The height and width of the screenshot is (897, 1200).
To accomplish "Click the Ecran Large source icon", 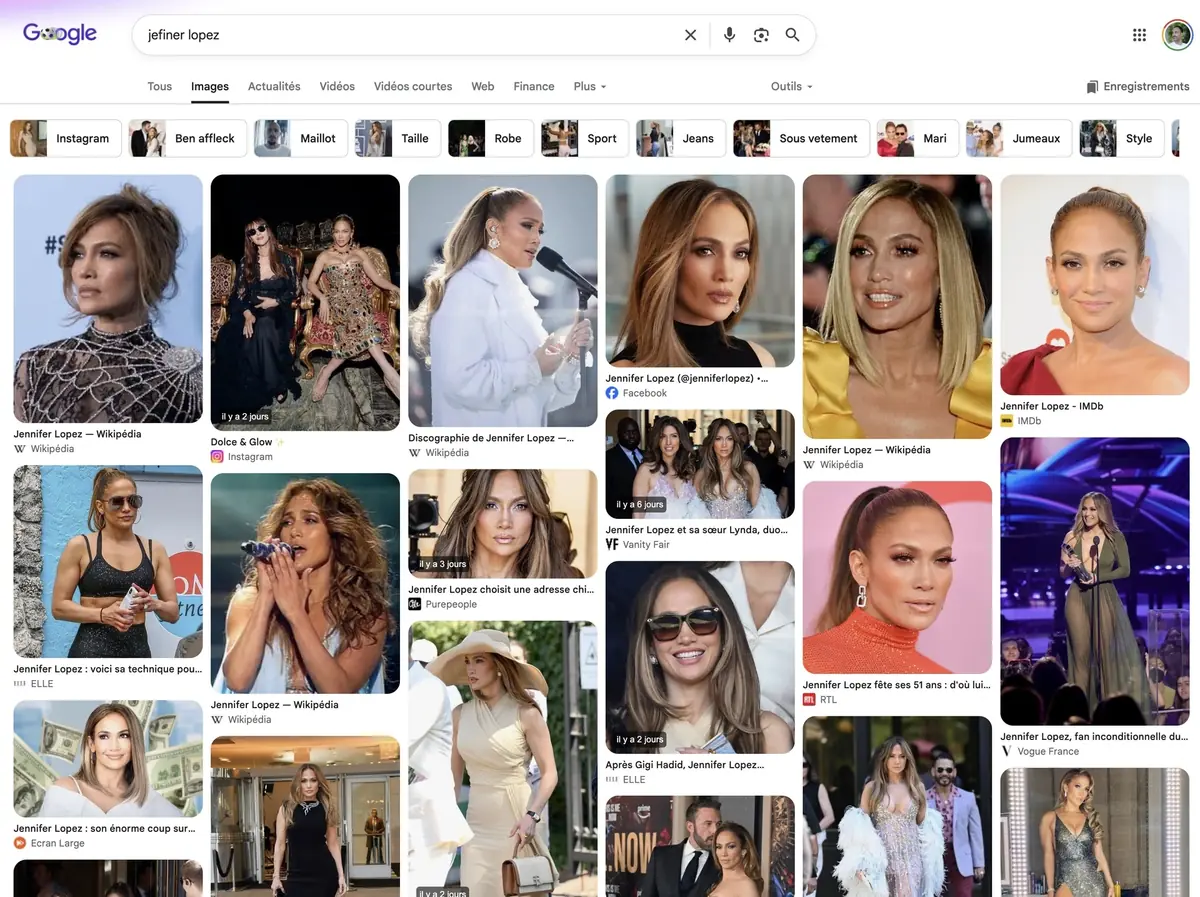I will (x=19, y=843).
